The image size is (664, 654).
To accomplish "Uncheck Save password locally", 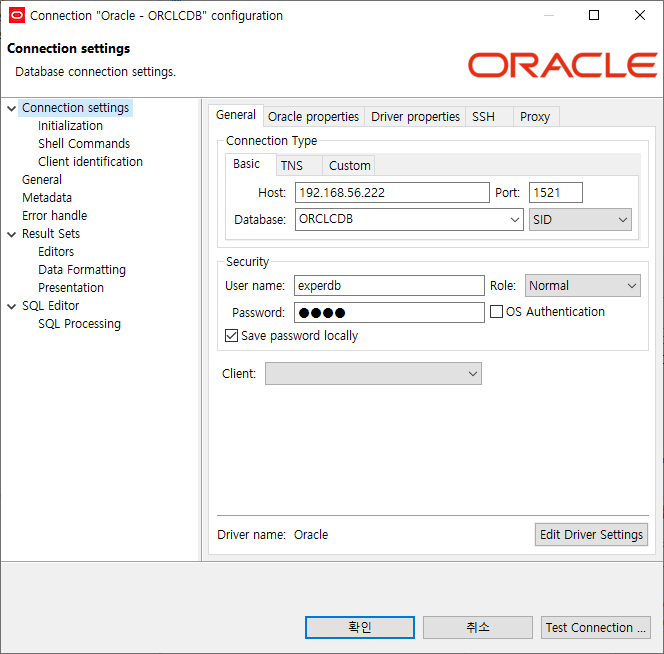I will click(x=232, y=335).
